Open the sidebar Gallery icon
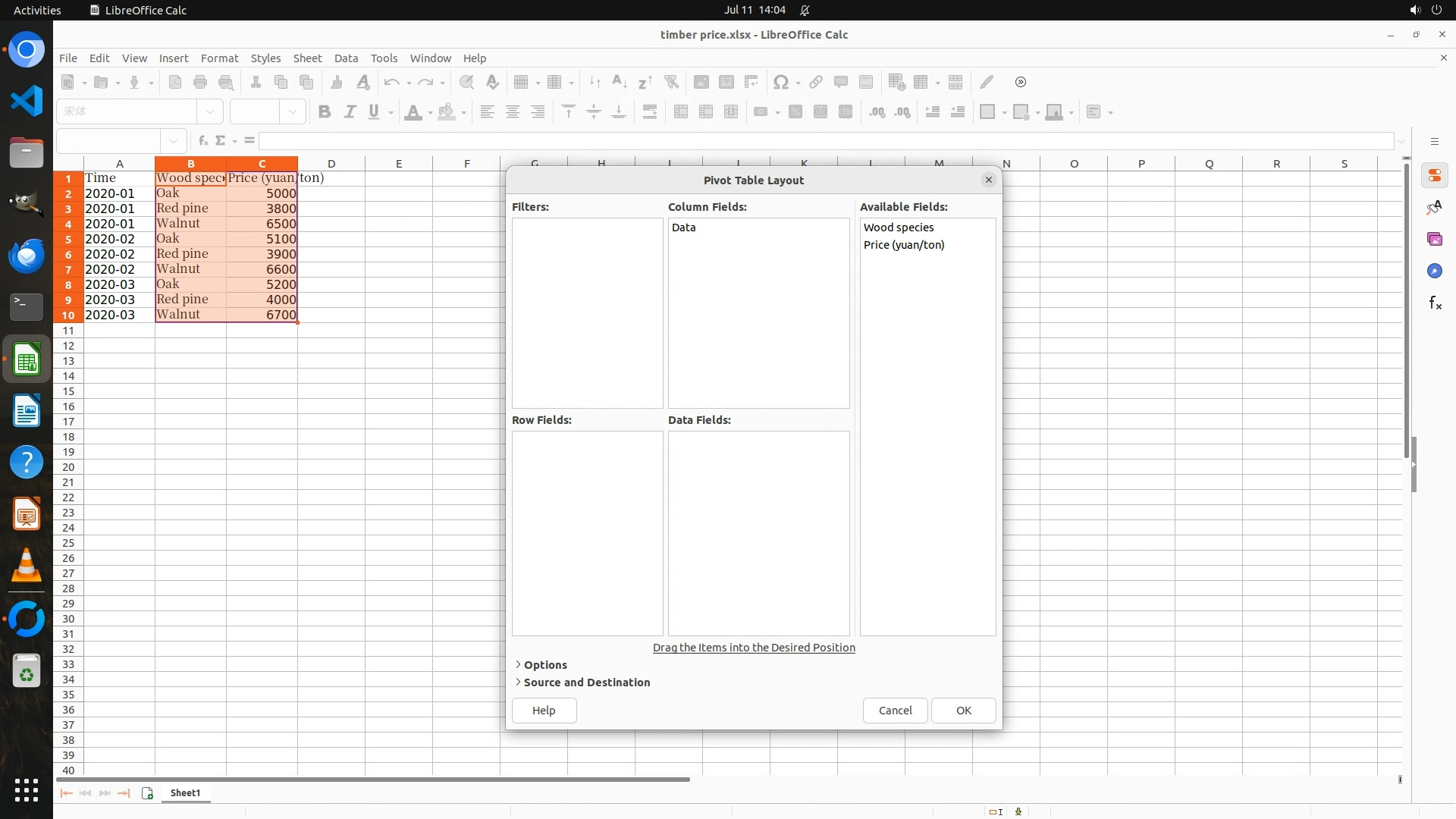Image resolution: width=1456 pixels, height=819 pixels. pos(1434,240)
